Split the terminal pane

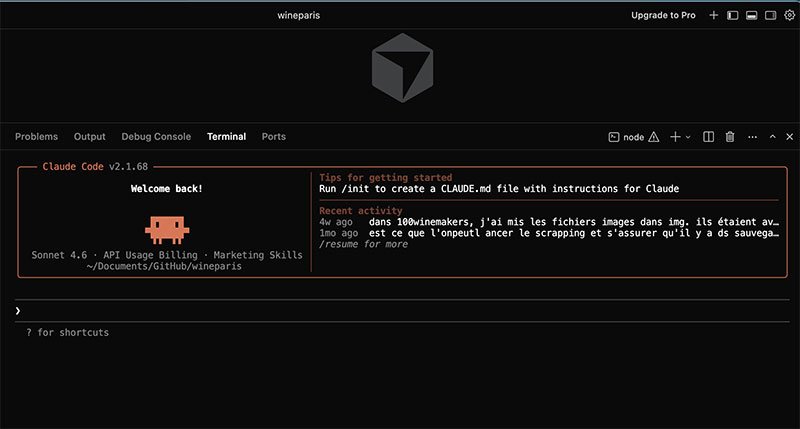coord(708,137)
